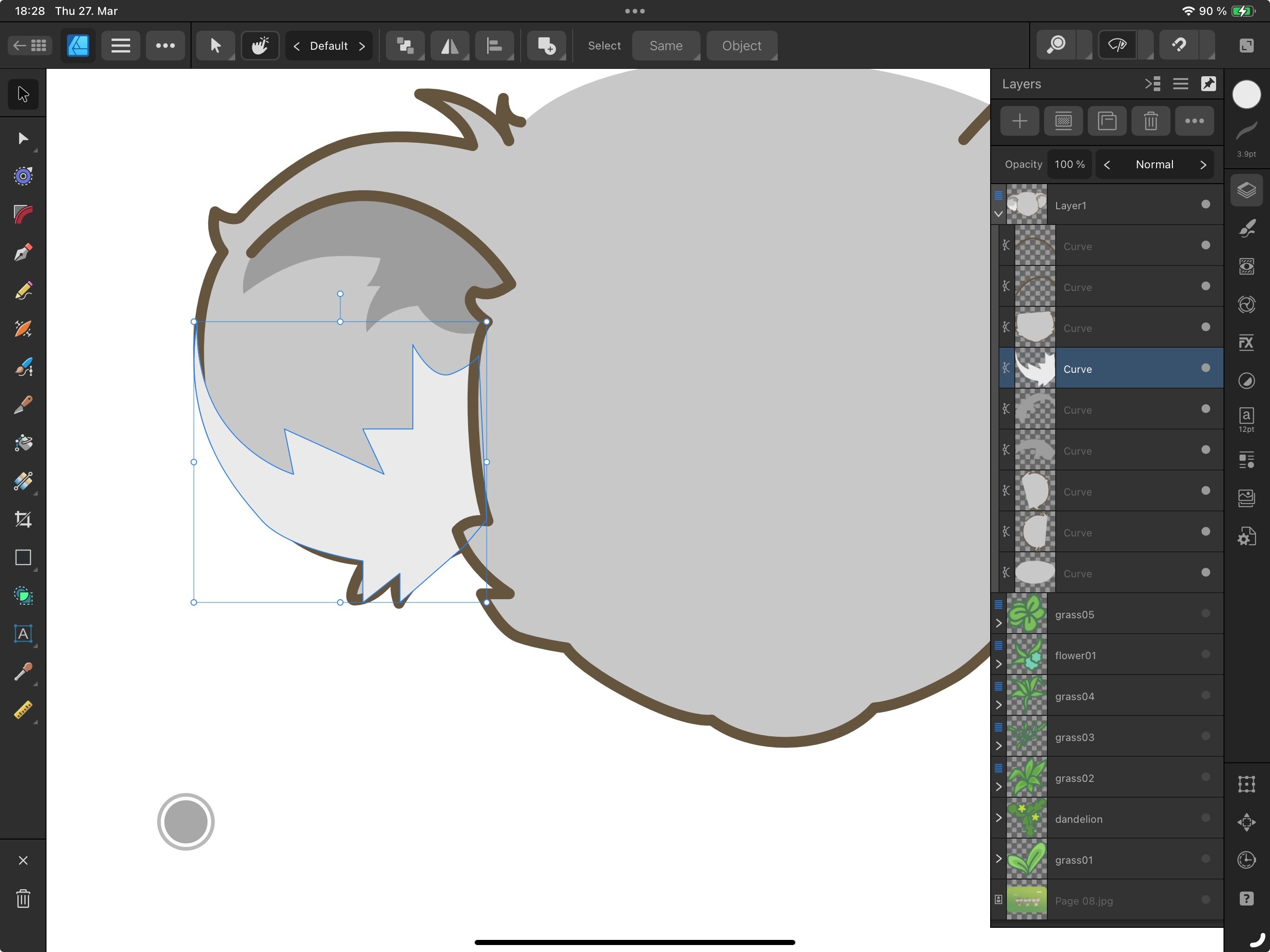This screenshot has width=1270, height=952.
Task: Open the Transform studio panel
Action: point(1246,784)
